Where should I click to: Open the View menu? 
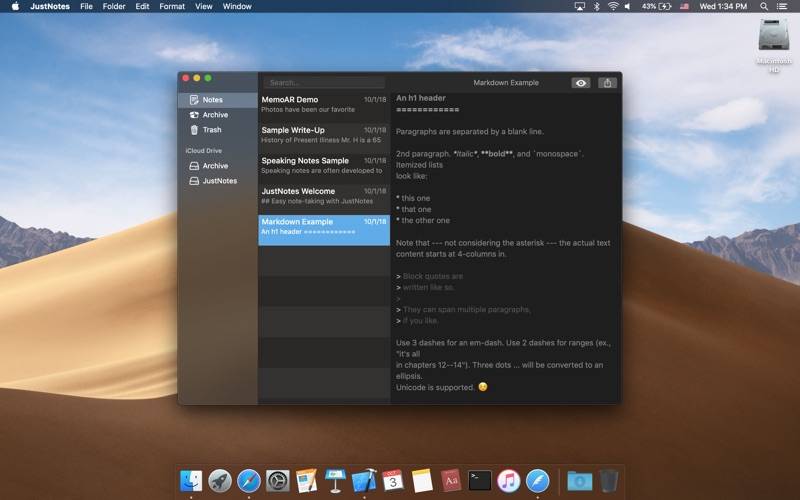click(x=204, y=6)
